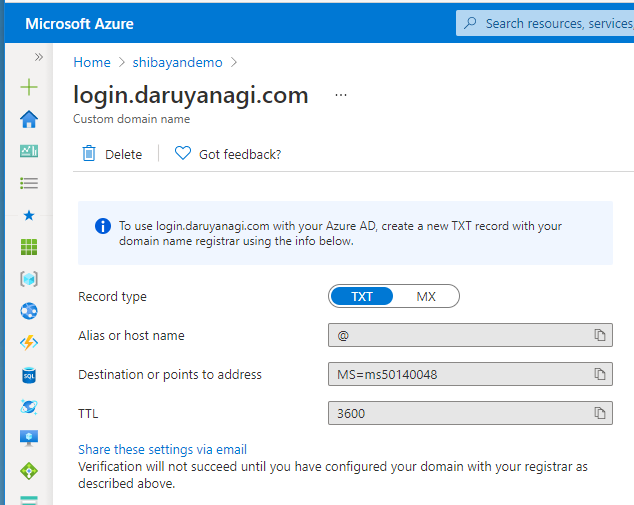This screenshot has height=505, width=634.
Task: Expand the Azure sidebar with the double chevron
Action: pyautogui.click(x=38, y=57)
